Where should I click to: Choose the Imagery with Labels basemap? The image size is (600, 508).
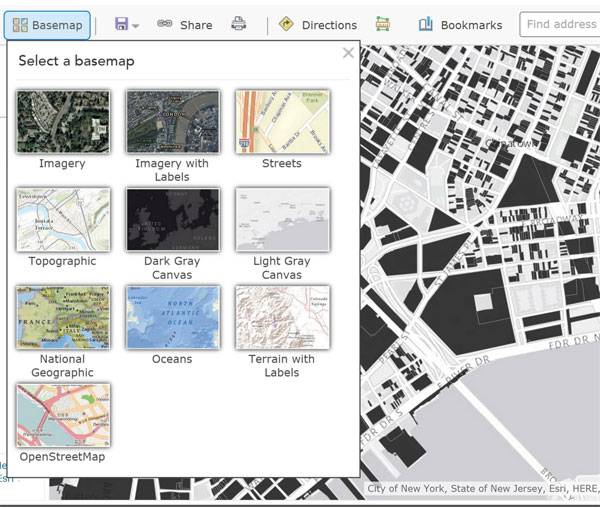point(172,121)
